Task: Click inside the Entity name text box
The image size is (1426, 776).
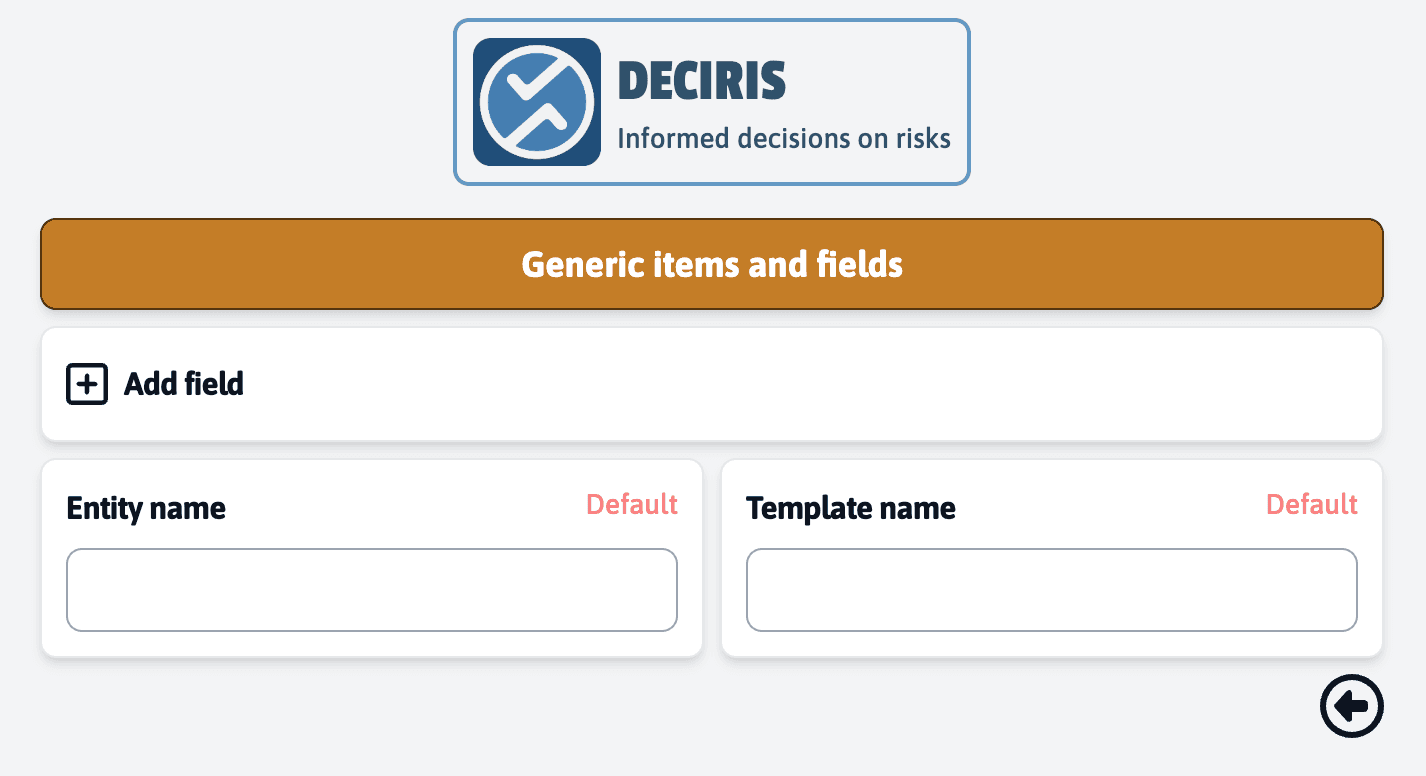Action: [x=371, y=590]
